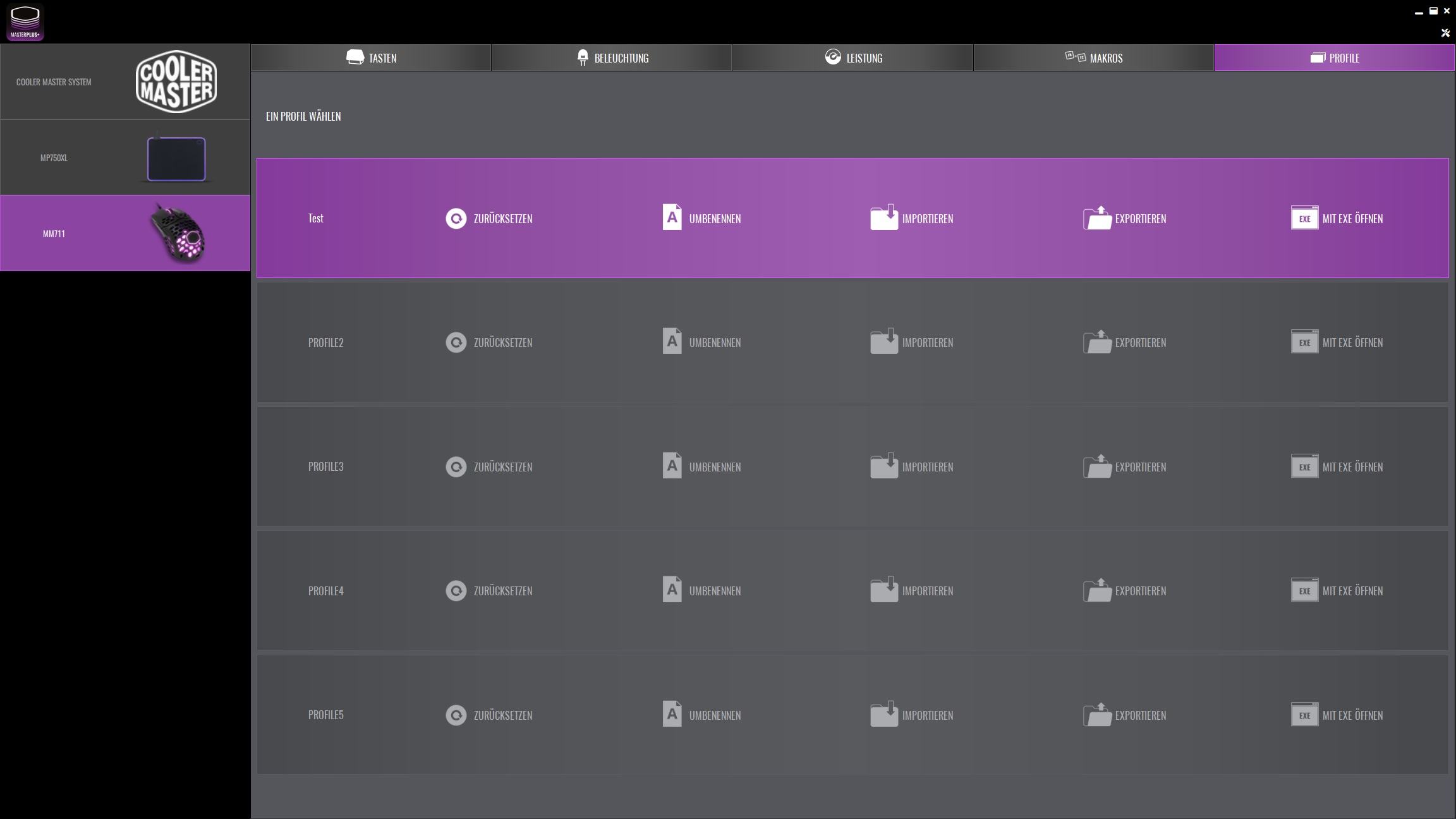
Task: Click the Zurücksetzen reset icon for Test profile
Action: point(456,219)
